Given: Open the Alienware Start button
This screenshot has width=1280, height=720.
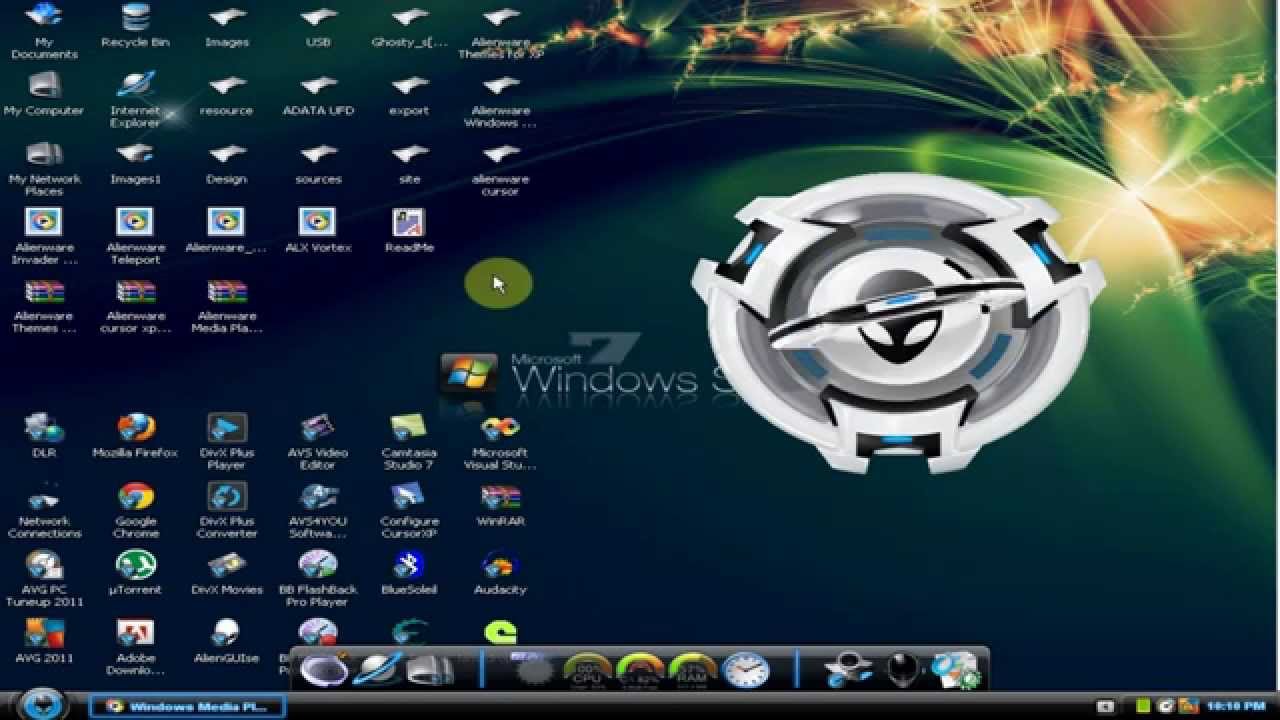Looking at the screenshot, I should coord(43,704).
